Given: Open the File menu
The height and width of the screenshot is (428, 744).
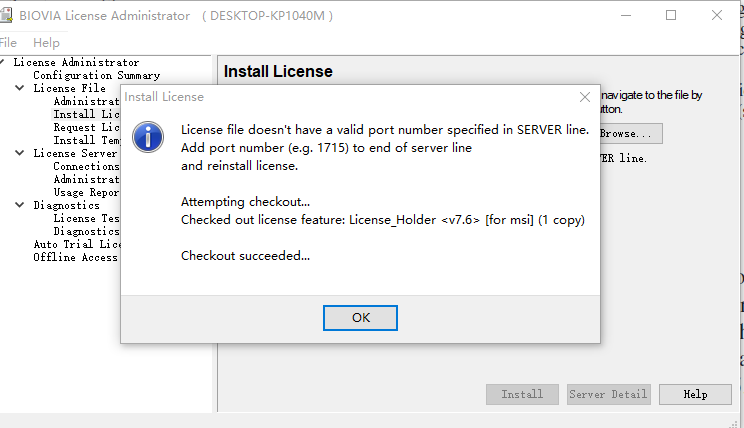Looking at the screenshot, I should point(8,43).
